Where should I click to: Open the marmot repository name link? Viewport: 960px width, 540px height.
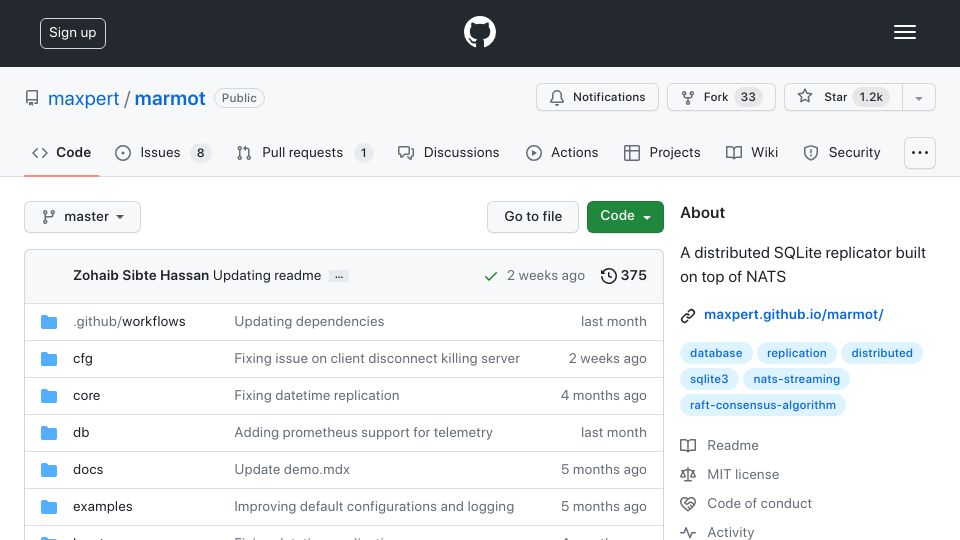170,99
